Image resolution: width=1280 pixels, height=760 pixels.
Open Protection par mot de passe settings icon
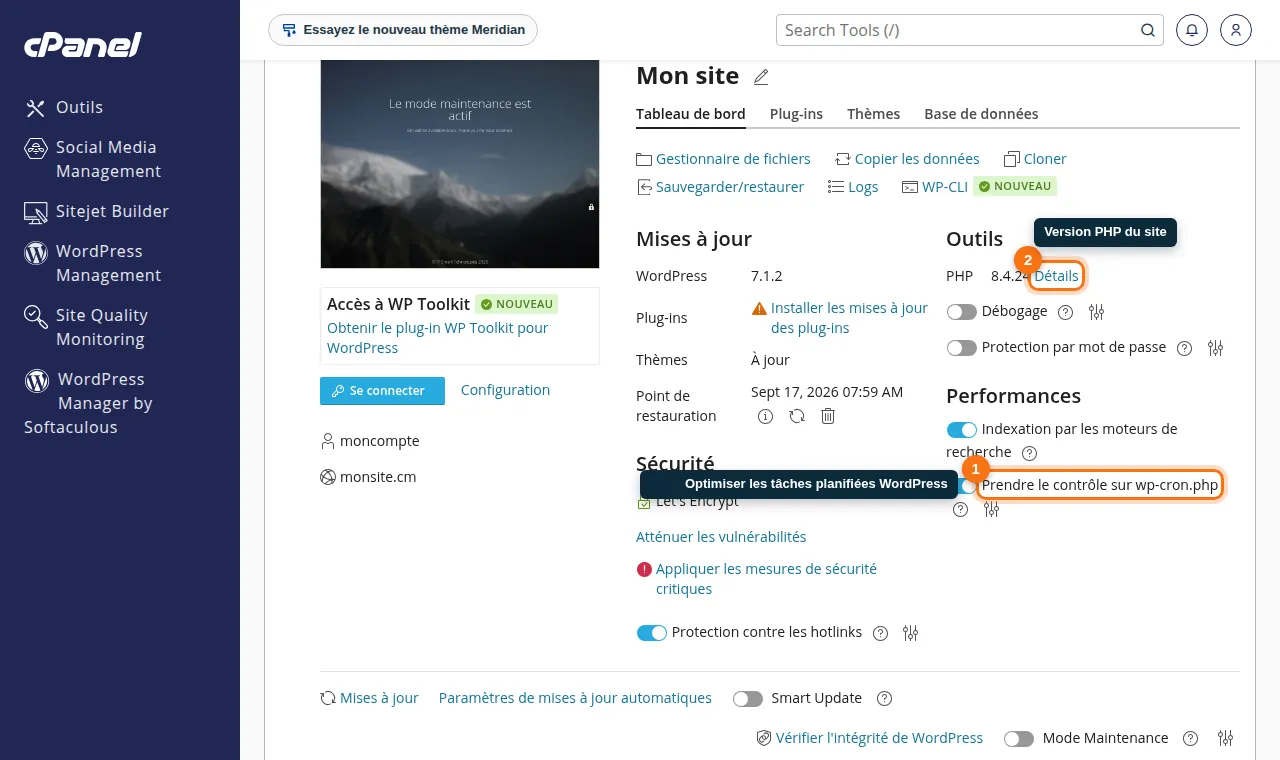[x=1216, y=348]
